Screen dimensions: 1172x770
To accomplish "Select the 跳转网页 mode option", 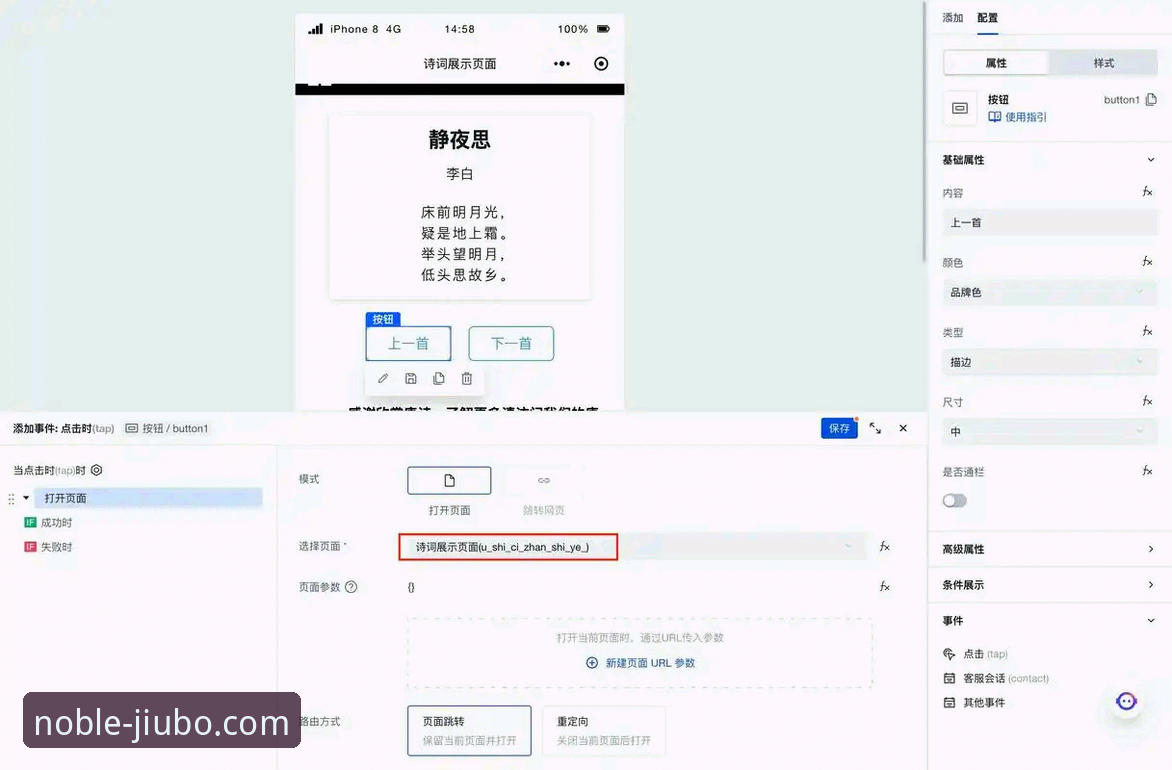I will [x=544, y=481].
